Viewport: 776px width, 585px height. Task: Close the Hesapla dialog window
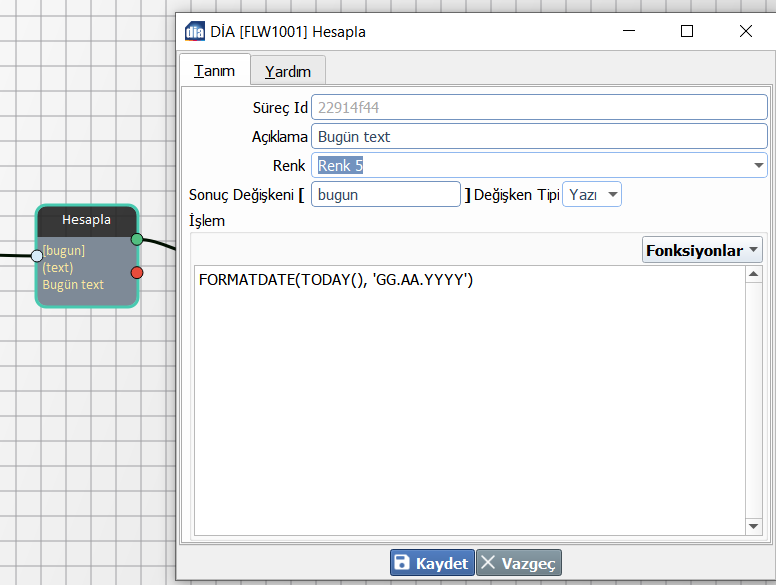coord(745,31)
